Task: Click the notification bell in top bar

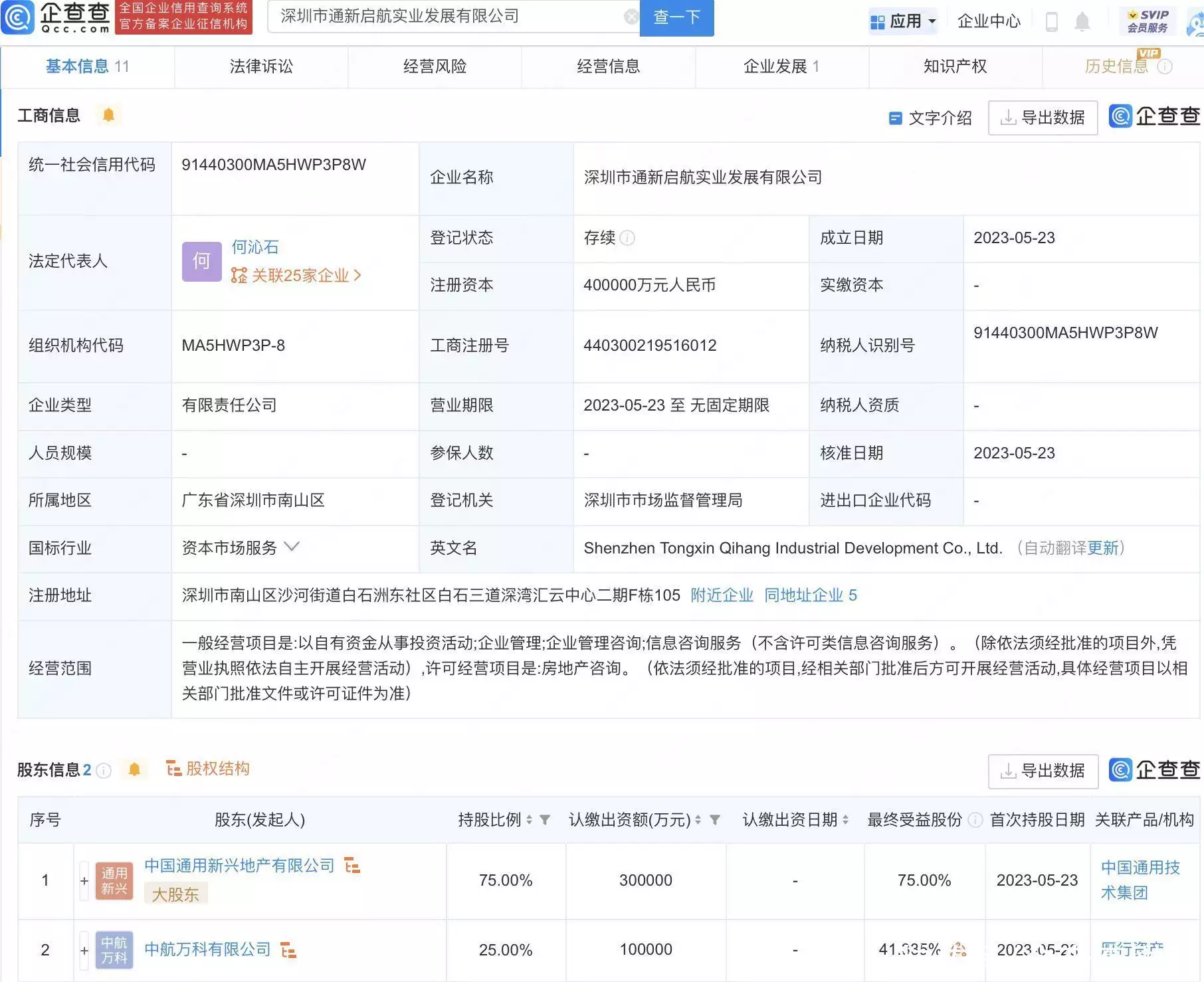Action: (1082, 22)
